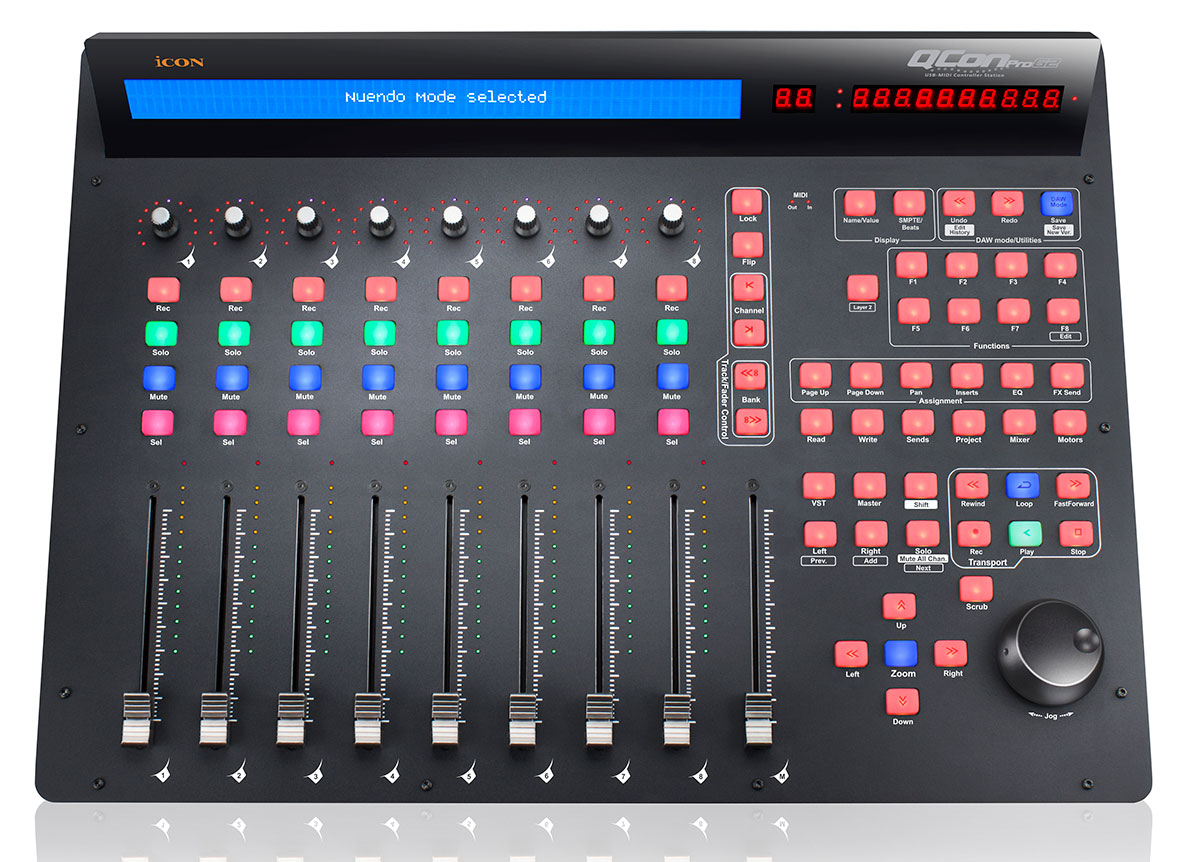Click the F4 function button
Image resolution: width=1189 pixels, height=862 pixels.
[x=1060, y=265]
